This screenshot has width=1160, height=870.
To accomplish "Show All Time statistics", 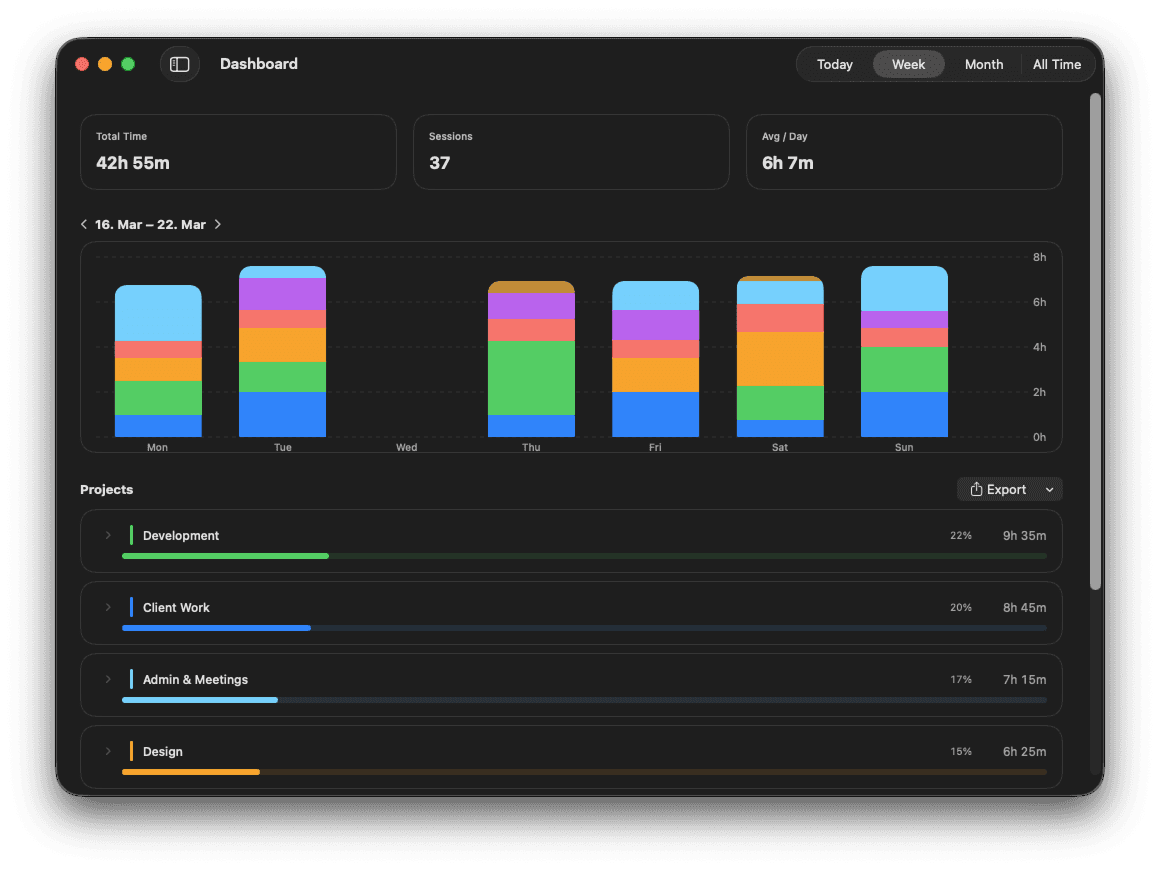I will [1056, 64].
